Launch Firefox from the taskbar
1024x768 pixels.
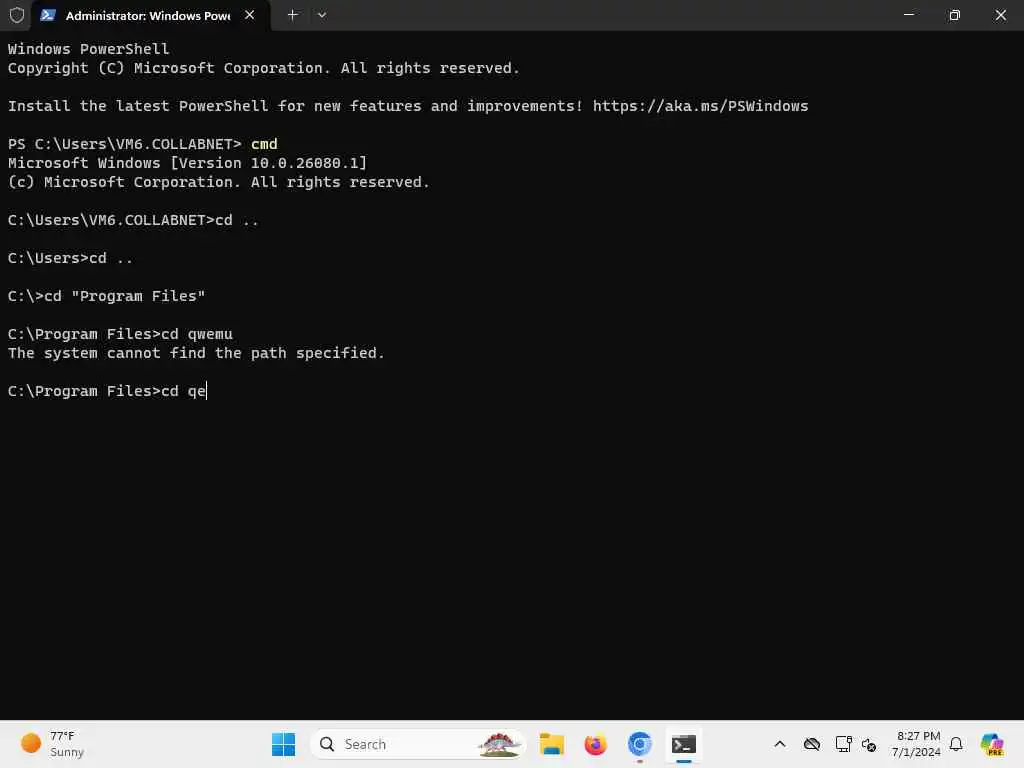pos(596,744)
